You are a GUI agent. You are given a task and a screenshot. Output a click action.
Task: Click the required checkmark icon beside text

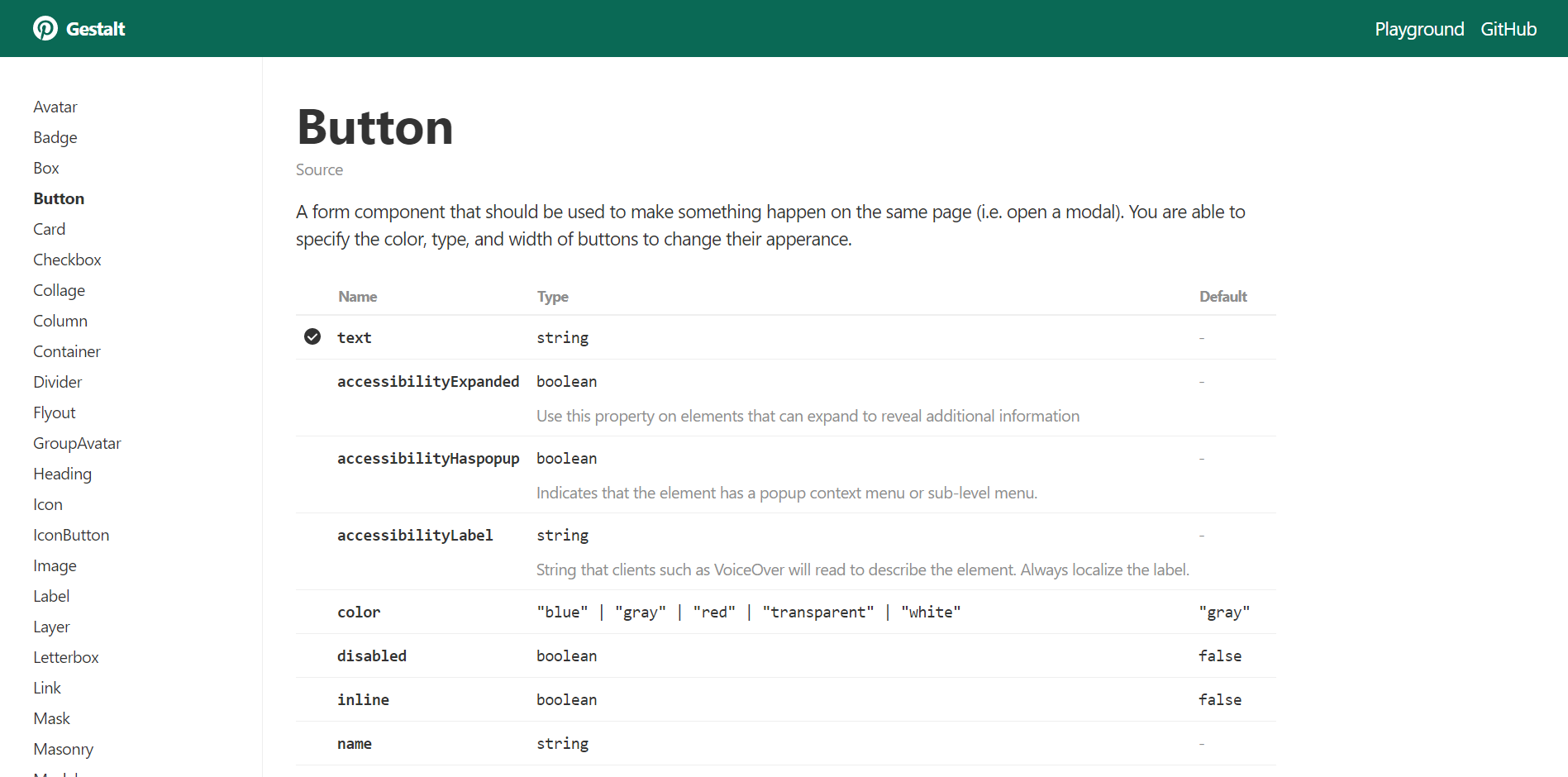pyautogui.click(x=312, y=336)
